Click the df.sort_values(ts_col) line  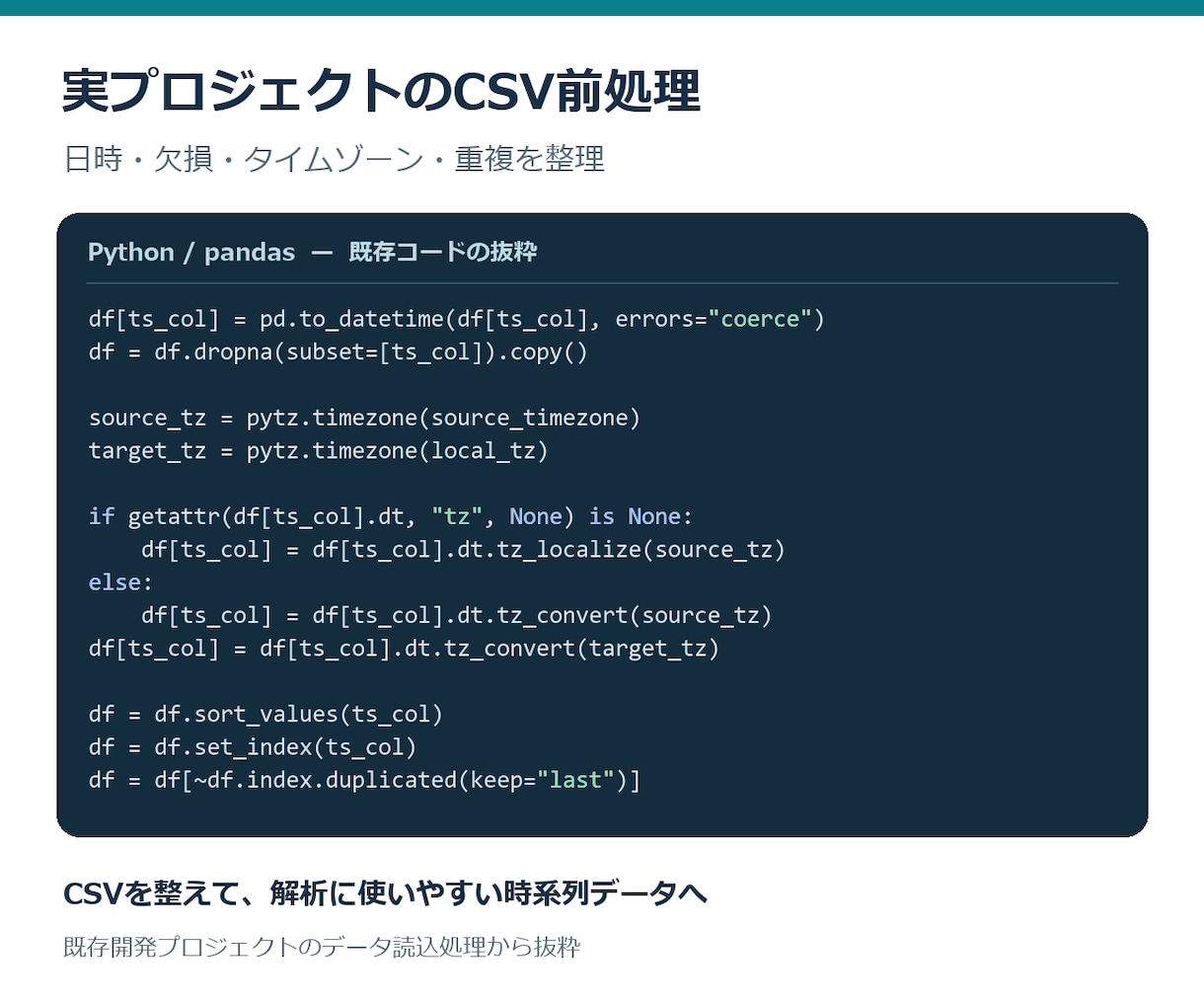tap(265, 714)
